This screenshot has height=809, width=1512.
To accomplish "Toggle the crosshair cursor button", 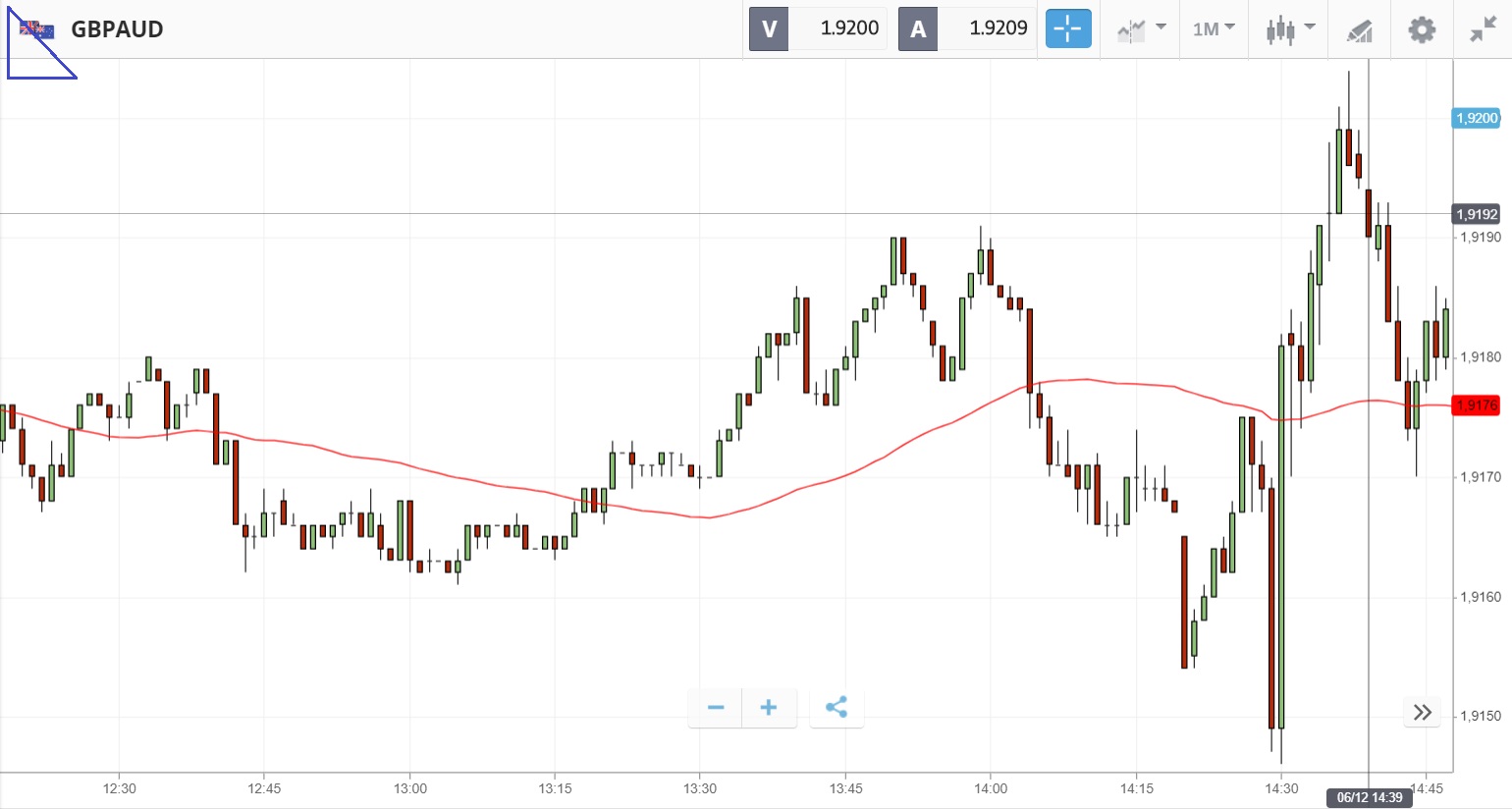I will [x=1068, y=29].
